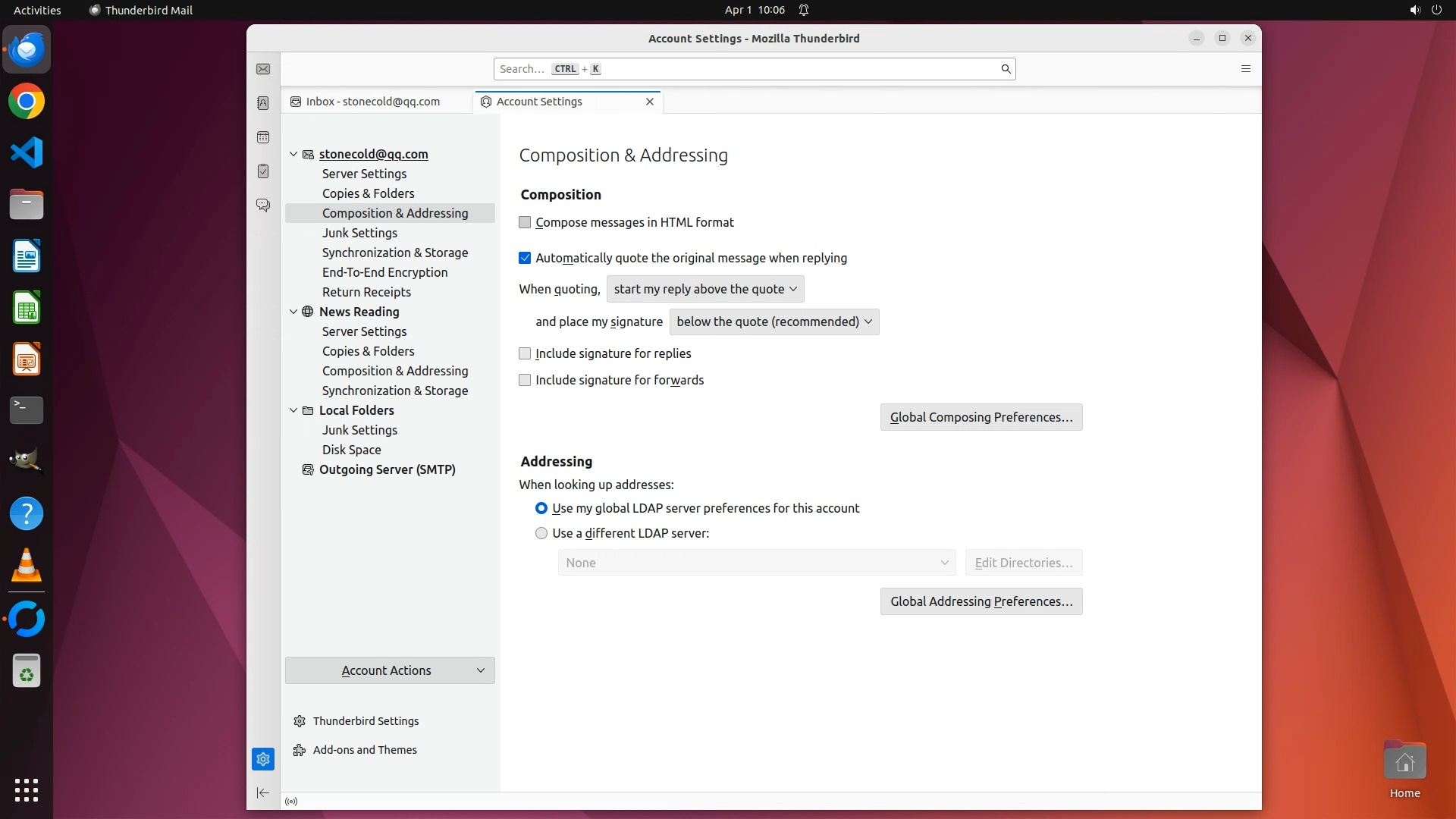Click the Settings gear in spaces toolbar
Viewport: 1456px width, 819px height.
(x=263, y=759)
